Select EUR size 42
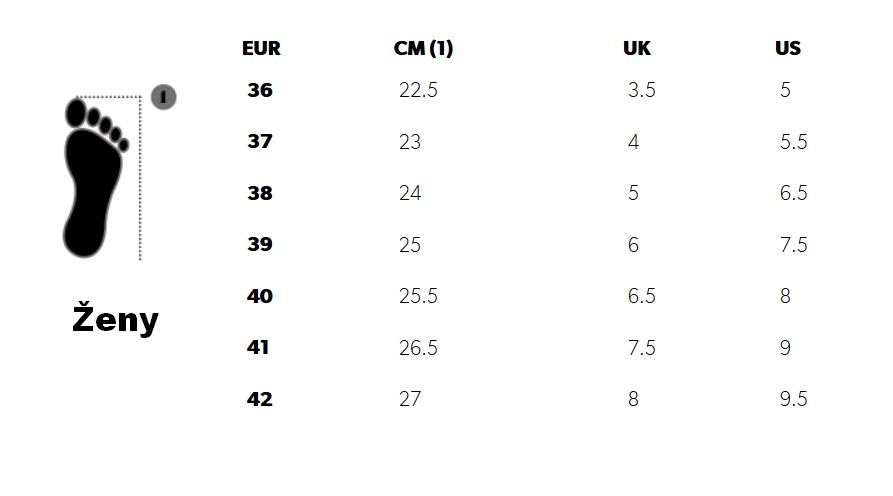This screenshot has height=496, width=893. point(260,399)
